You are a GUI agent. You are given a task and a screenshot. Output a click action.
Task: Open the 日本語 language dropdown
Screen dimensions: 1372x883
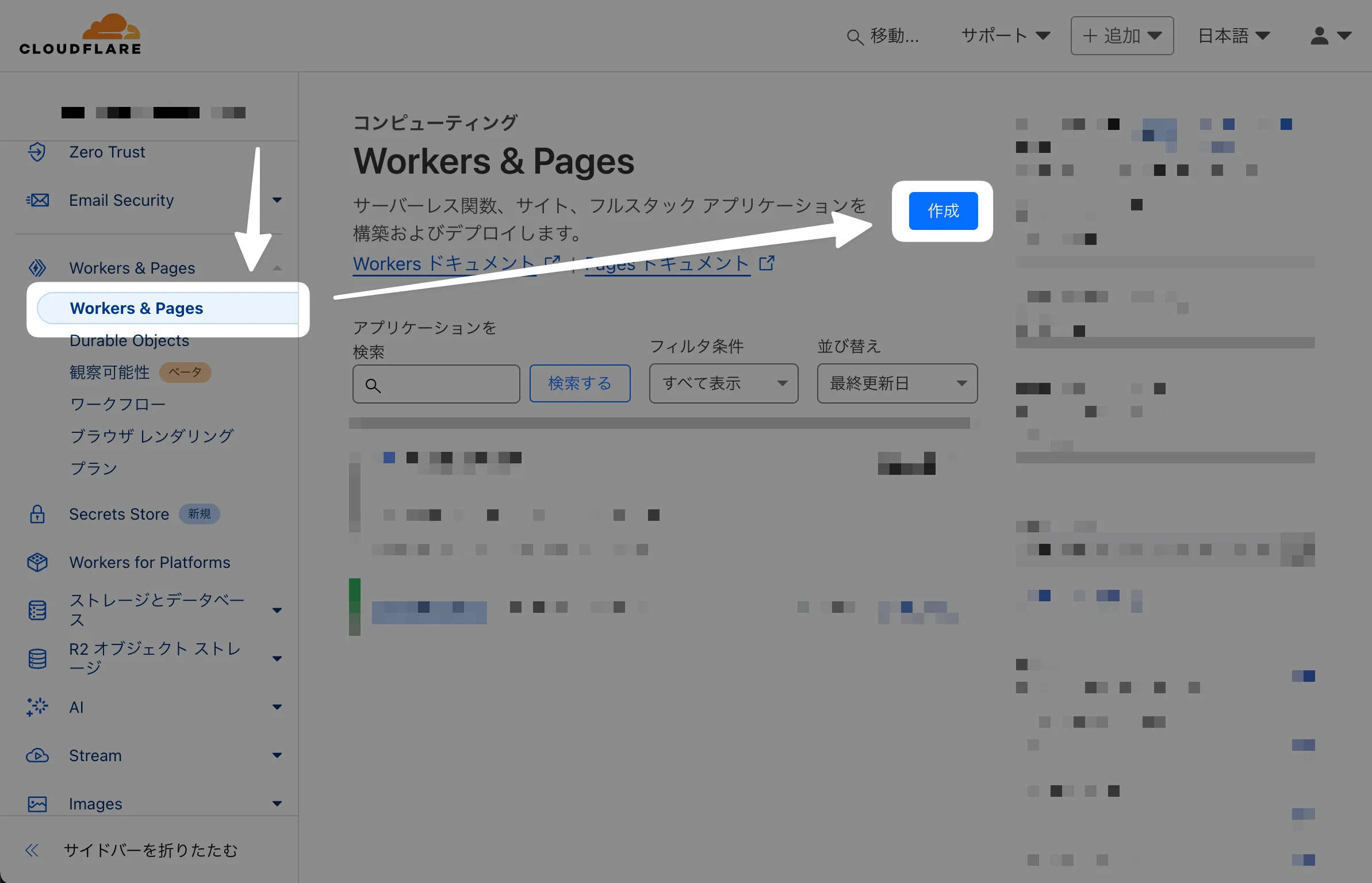[1234, 36]
